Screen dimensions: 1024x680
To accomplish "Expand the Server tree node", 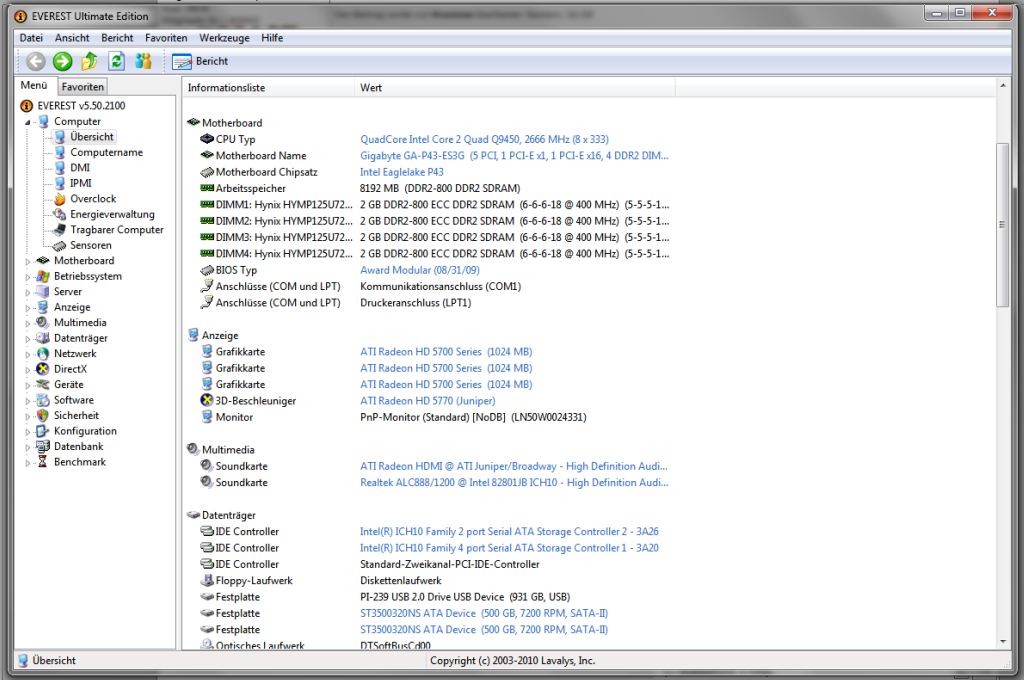I will coord(27,293).
